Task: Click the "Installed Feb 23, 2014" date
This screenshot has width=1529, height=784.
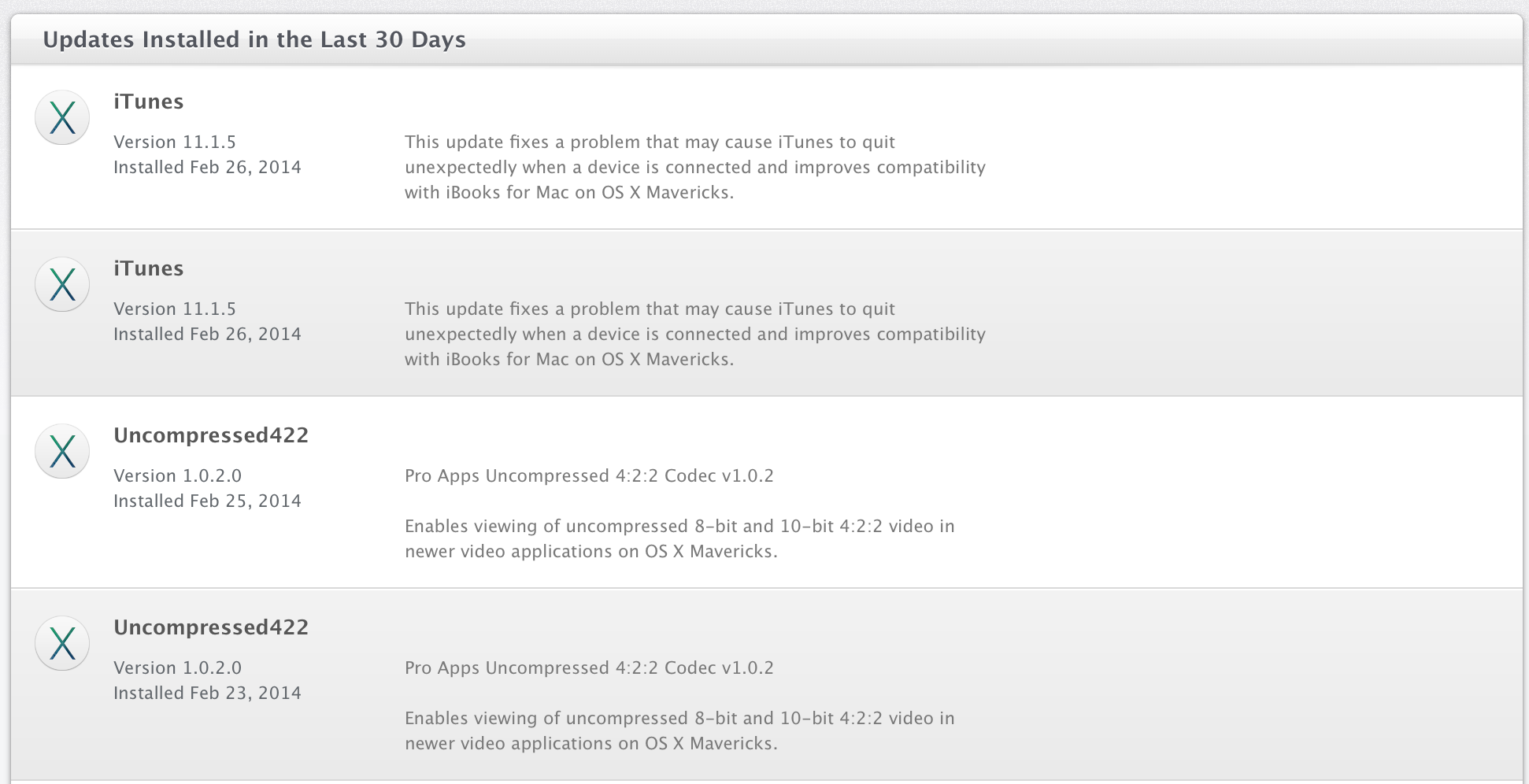Action: [x=208, y=693]
